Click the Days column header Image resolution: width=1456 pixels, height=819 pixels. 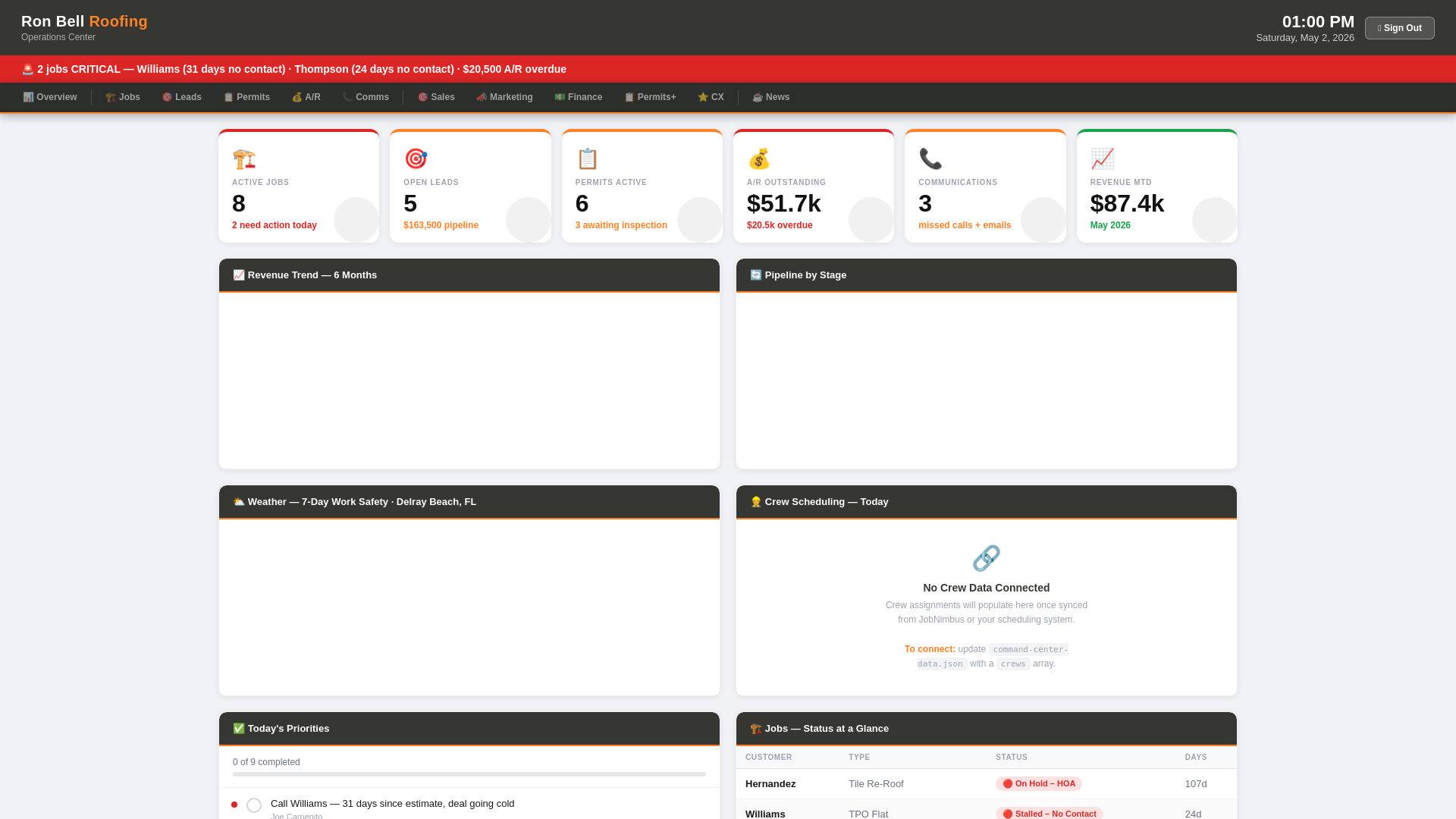point(1196,758)
